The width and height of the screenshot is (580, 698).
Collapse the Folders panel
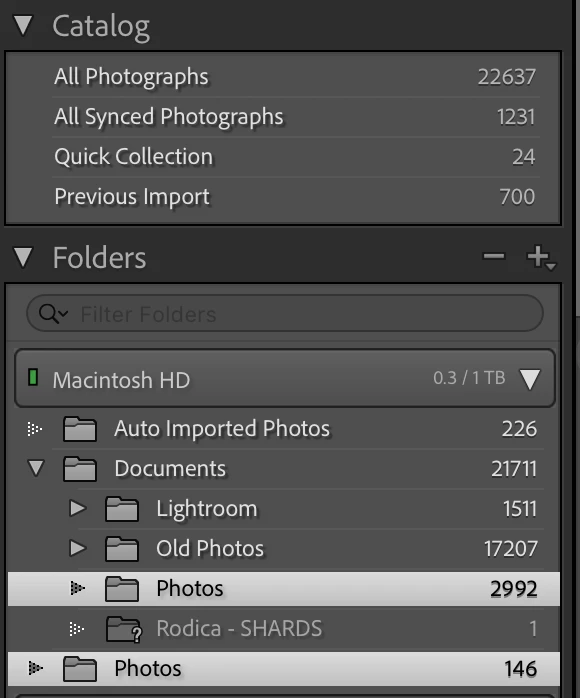click(x=23, y=257)
